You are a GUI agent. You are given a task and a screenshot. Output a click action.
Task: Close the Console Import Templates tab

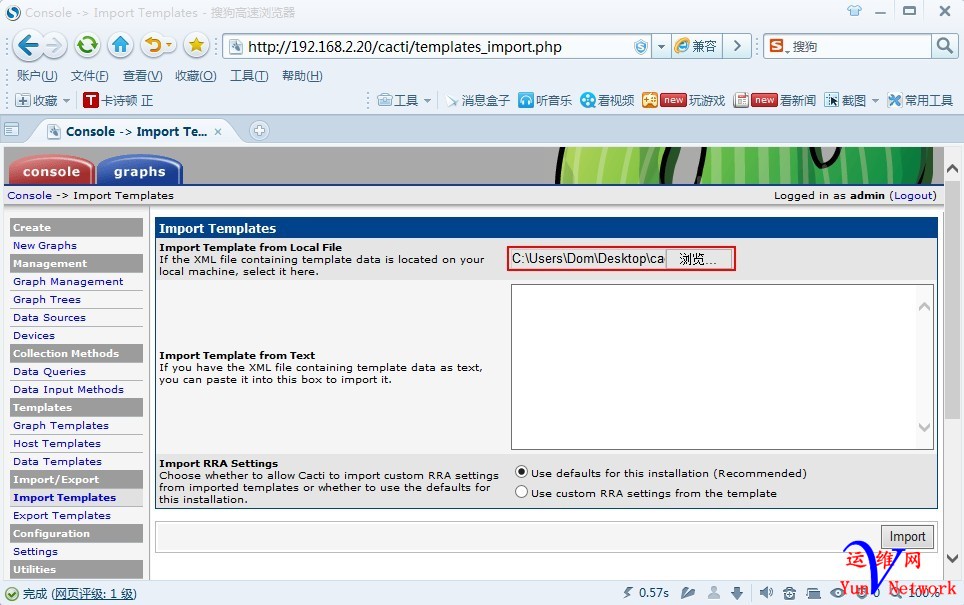[x=218, y=132]
